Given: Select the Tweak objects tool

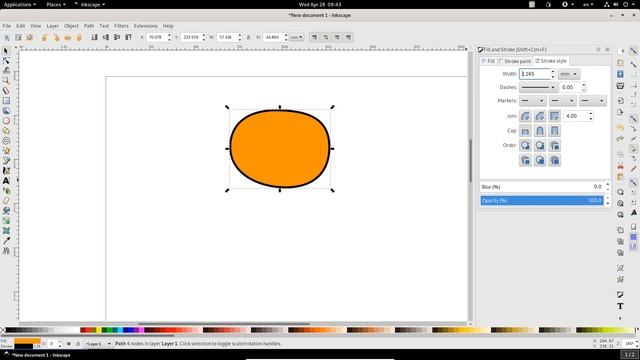Looking at the screenshot, I should (x=6, y=71).
